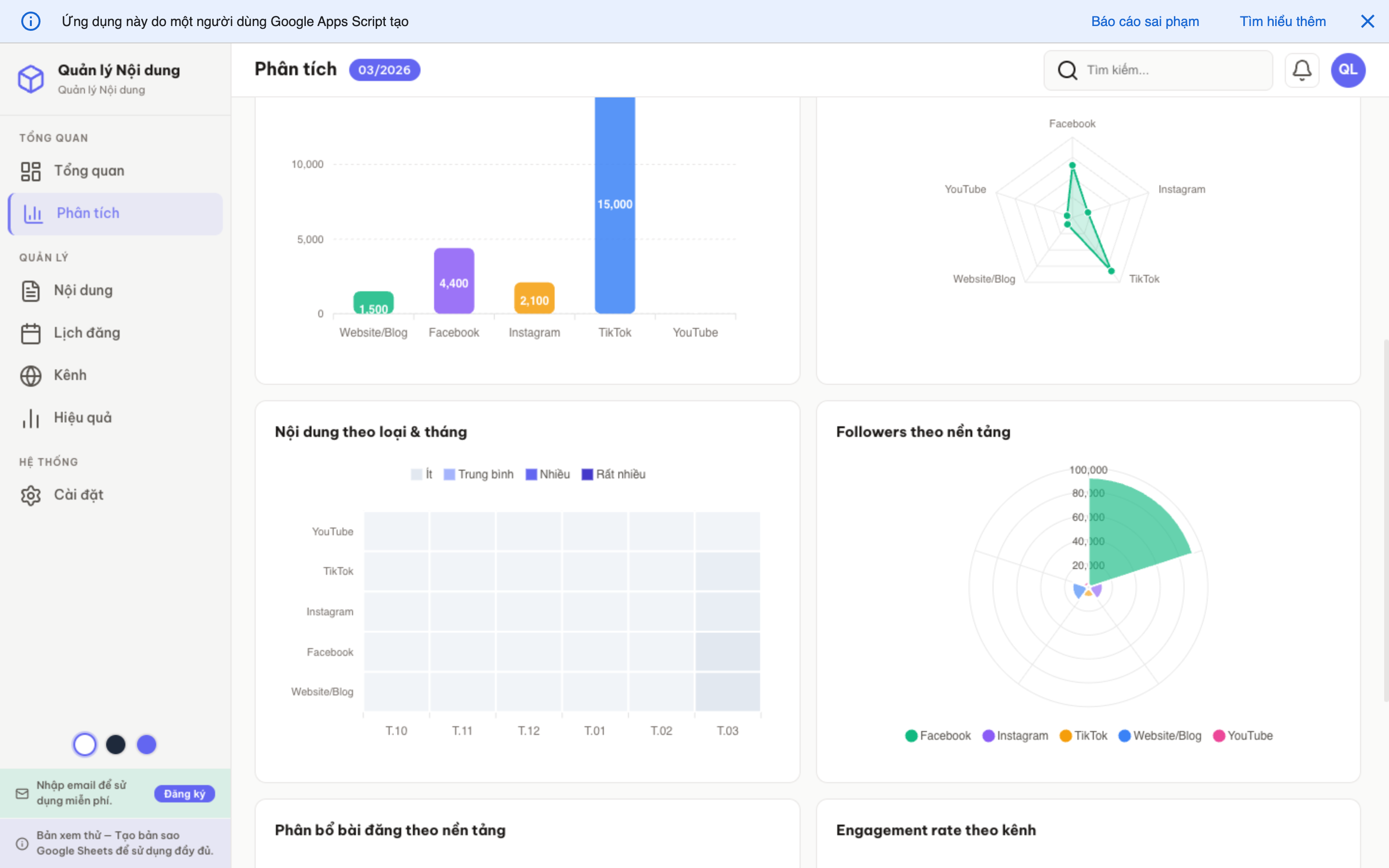Toggle 'Nhiều' heatmap legend range
This screenshot has height=868, width=1389.
tap(547, 474)
